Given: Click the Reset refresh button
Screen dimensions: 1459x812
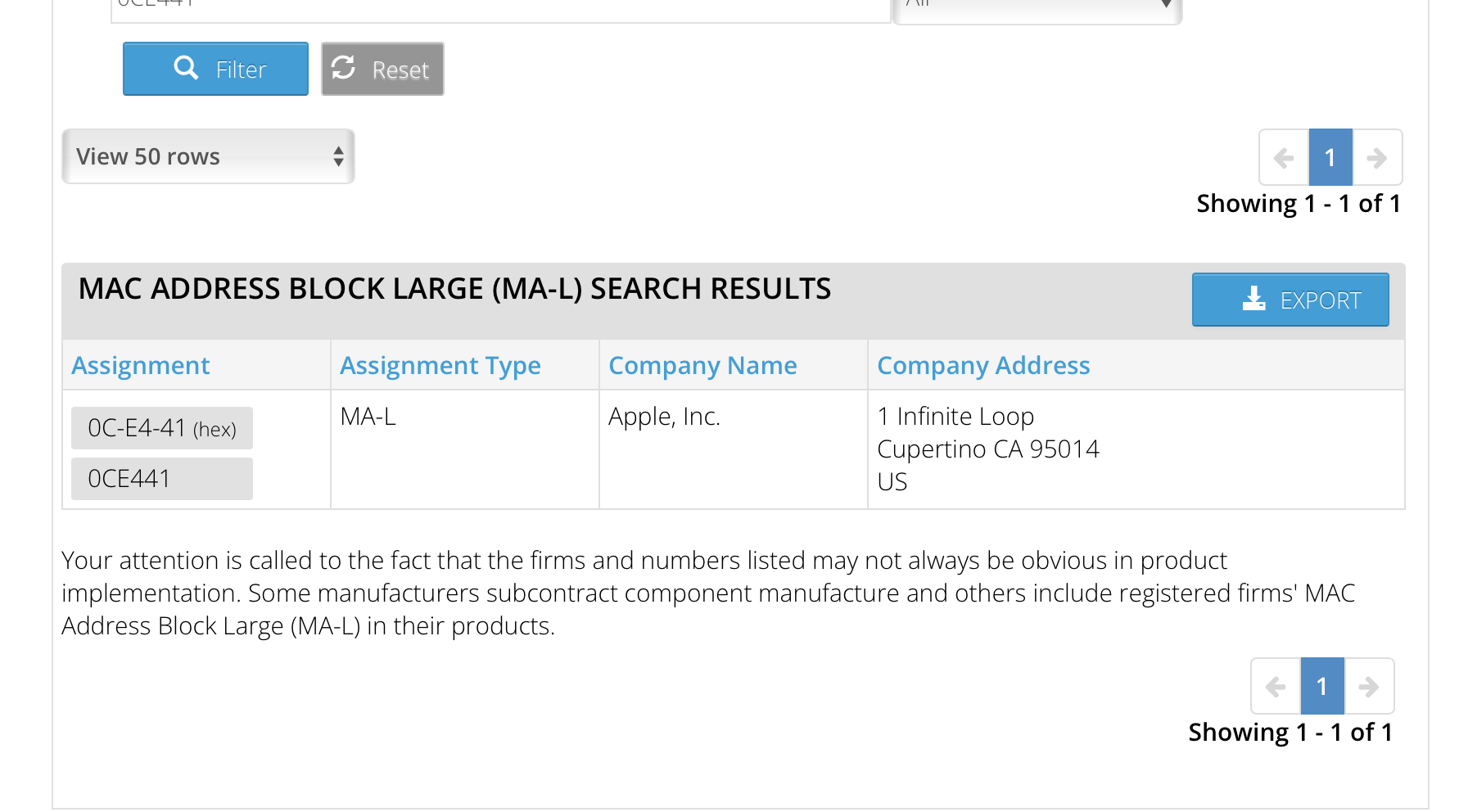Looking at the screenshot, I should click(382, 69).
